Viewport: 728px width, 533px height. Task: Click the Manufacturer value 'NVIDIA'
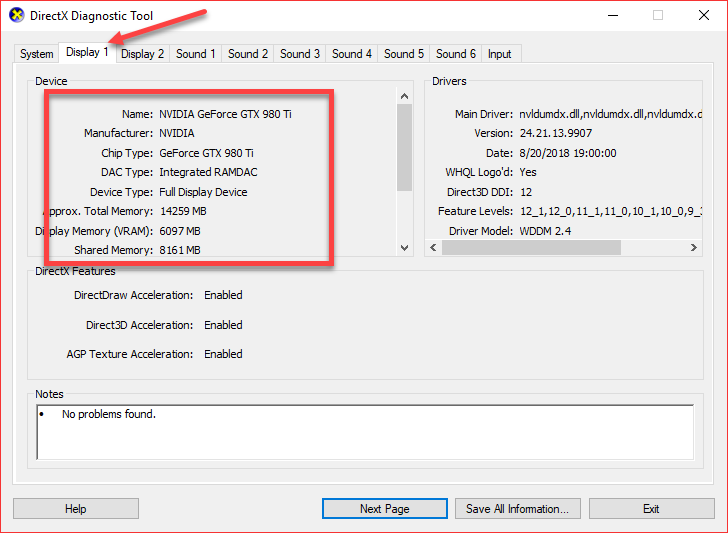point(177,133)
